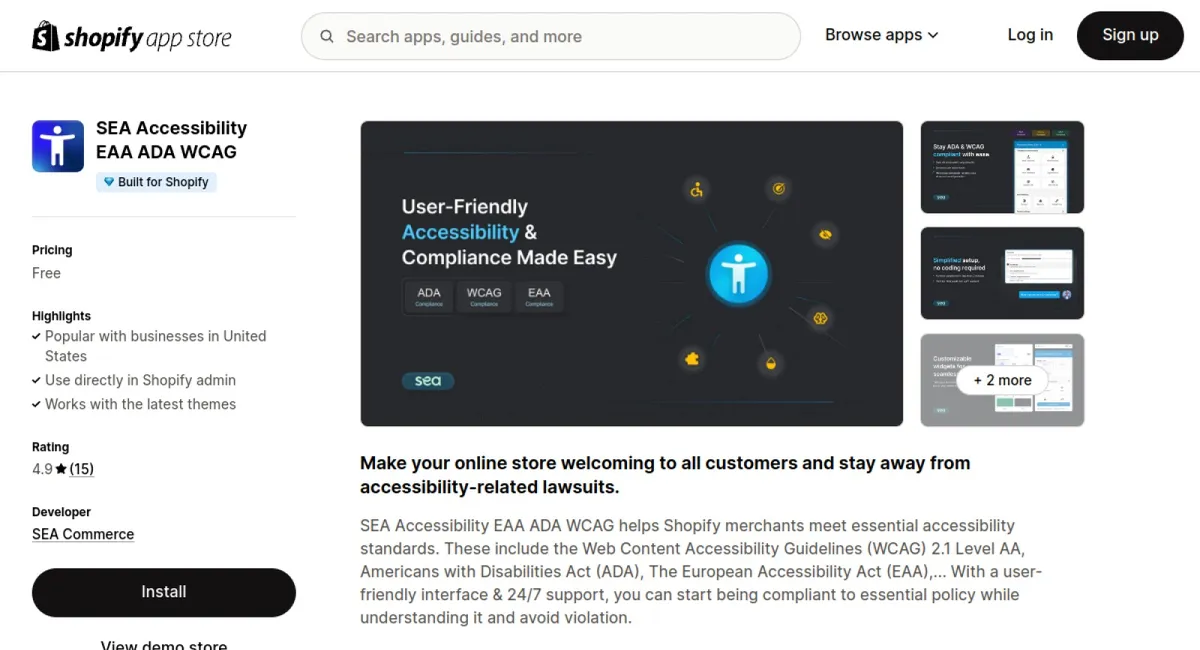Image resolution: width=1200 pixels, height=650 pixels.
Task: Open the 'Stay ADA & WCAG compliant' thumbnail
Action: 1002,167
